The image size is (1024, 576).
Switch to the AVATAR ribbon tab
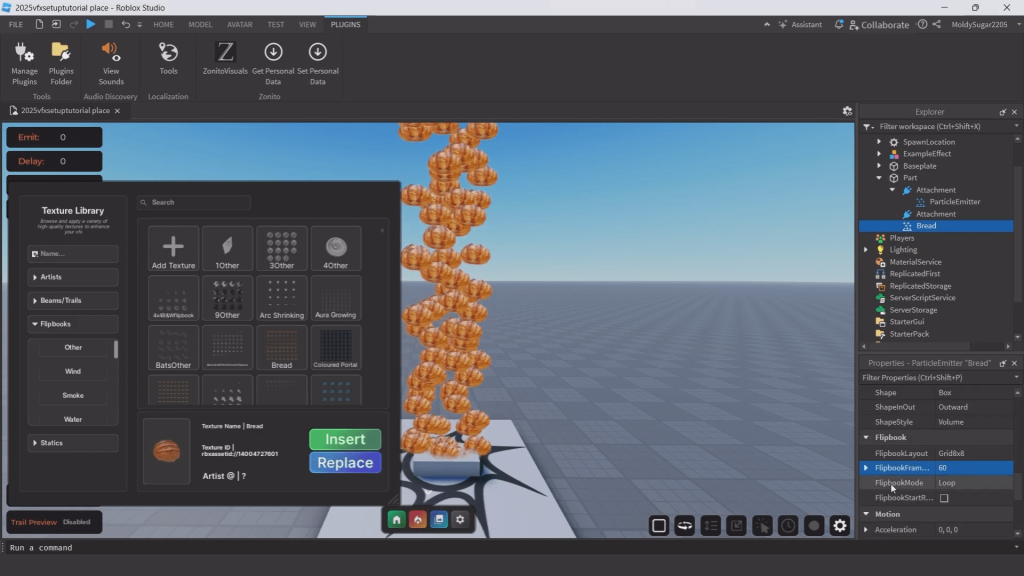pyautogui.click(x=240, y=24)
